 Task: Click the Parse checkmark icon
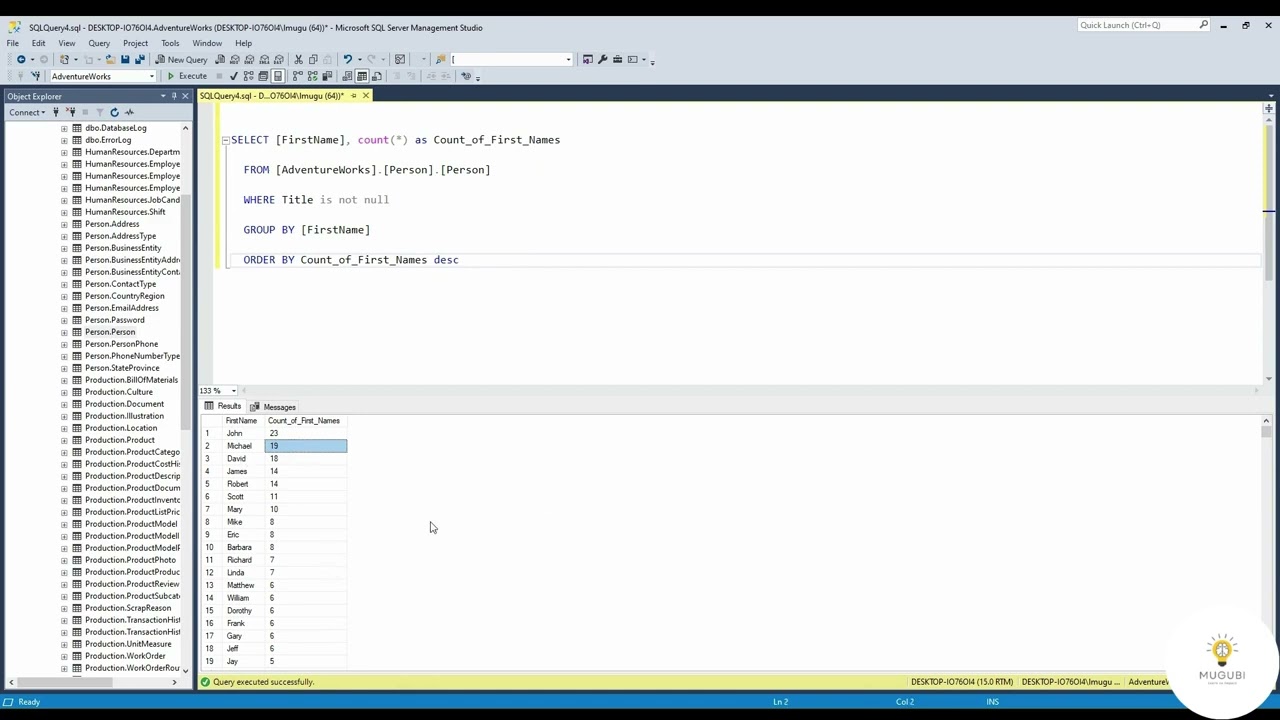[x=234, y=76]
